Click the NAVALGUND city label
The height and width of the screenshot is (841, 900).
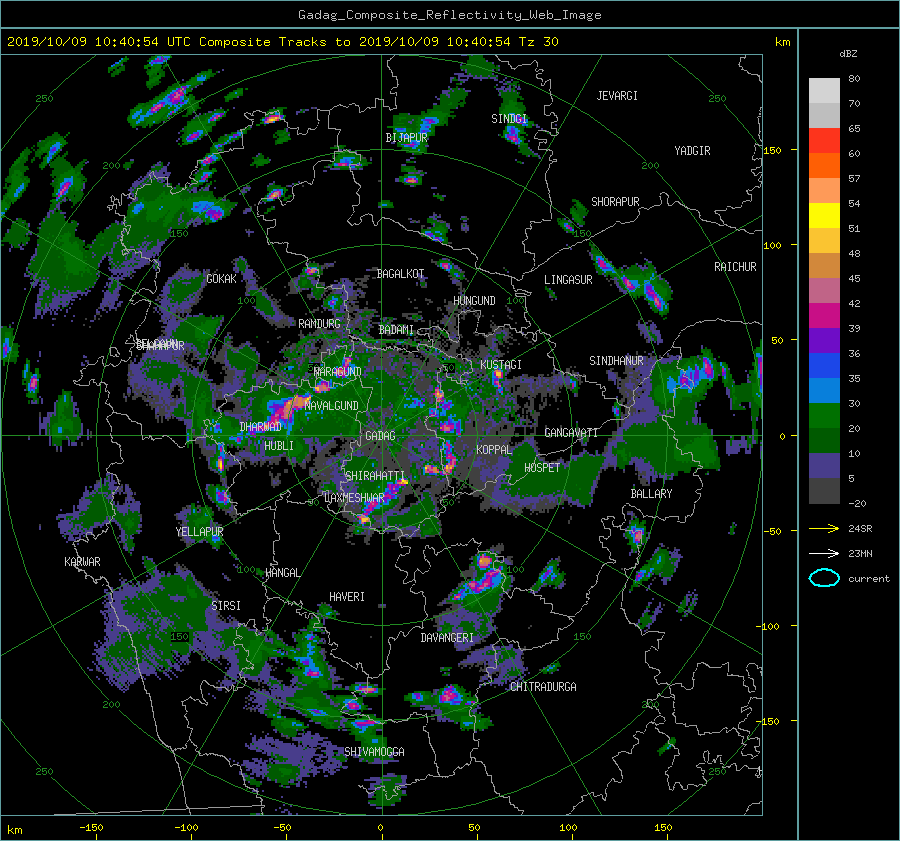coord(331,406)
